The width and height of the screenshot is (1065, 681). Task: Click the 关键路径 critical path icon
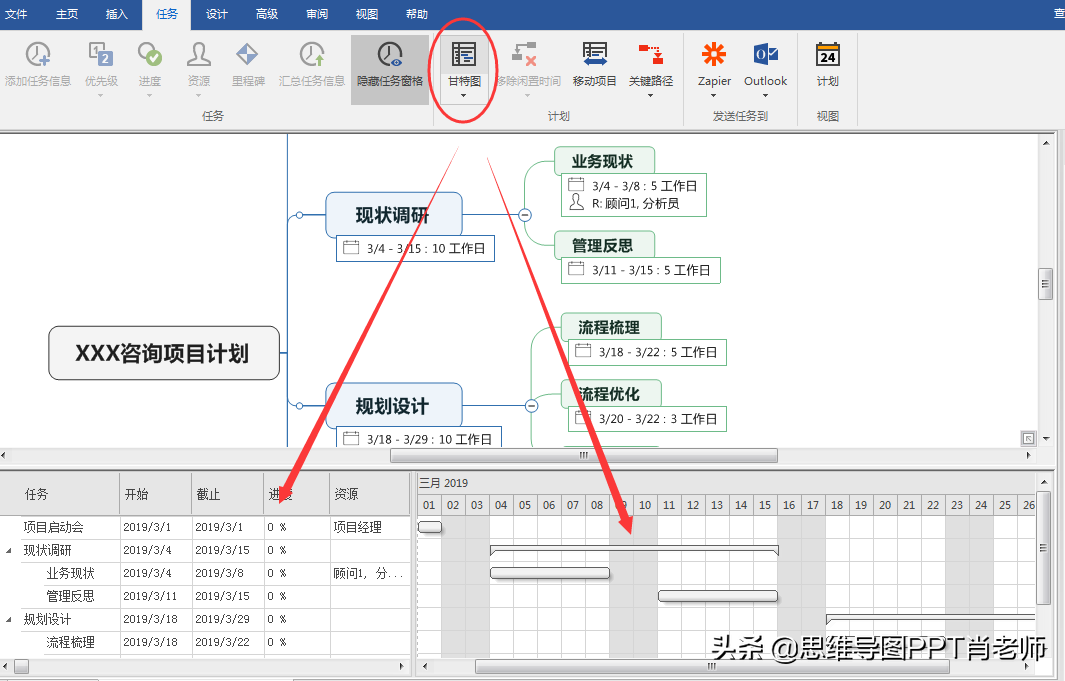[651, 54]
